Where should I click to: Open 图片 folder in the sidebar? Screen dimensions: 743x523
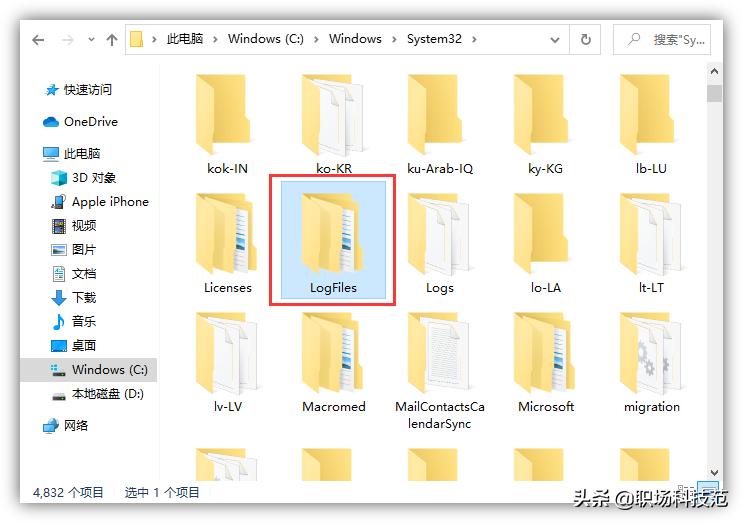(74, 250)
